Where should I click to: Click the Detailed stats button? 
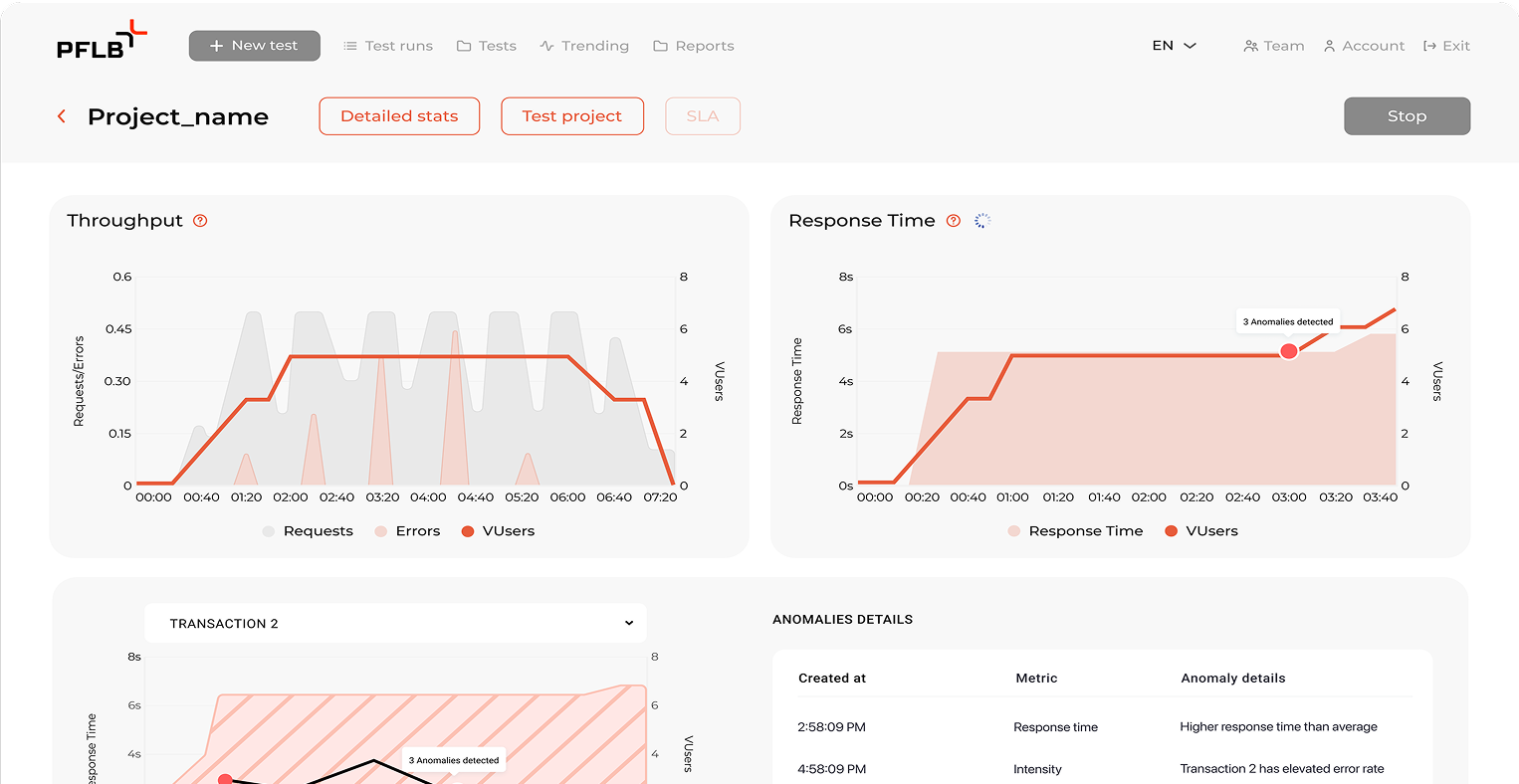(399, 116)
